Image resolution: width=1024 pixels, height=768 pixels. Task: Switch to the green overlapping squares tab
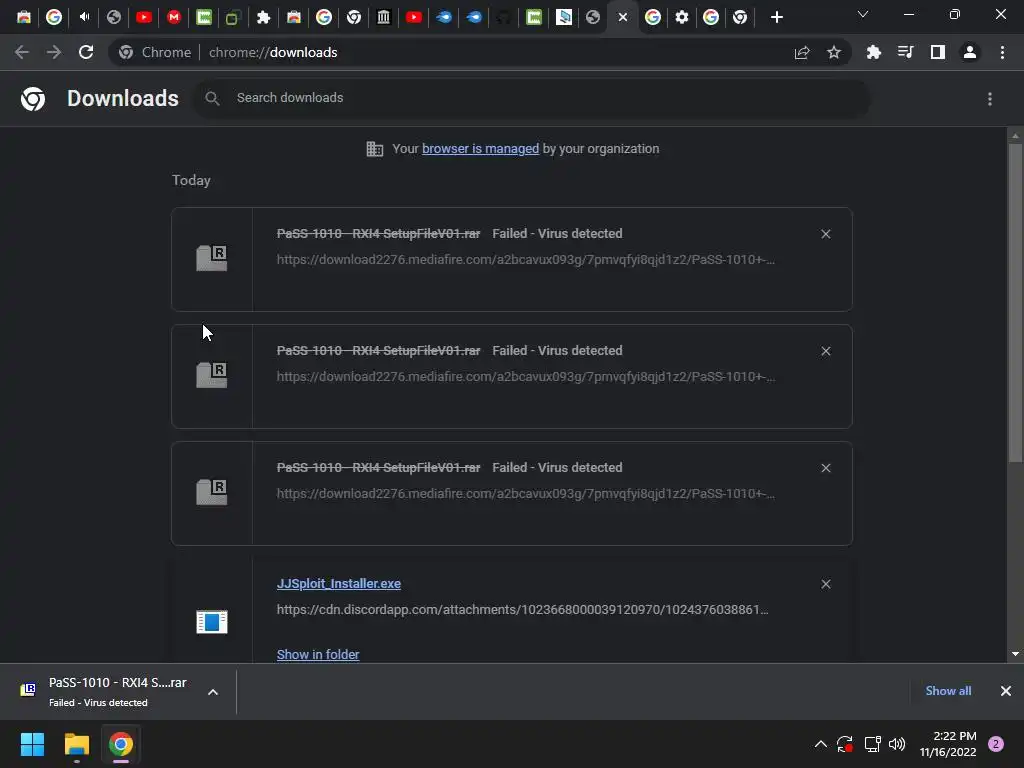click(x=232, y=17)
